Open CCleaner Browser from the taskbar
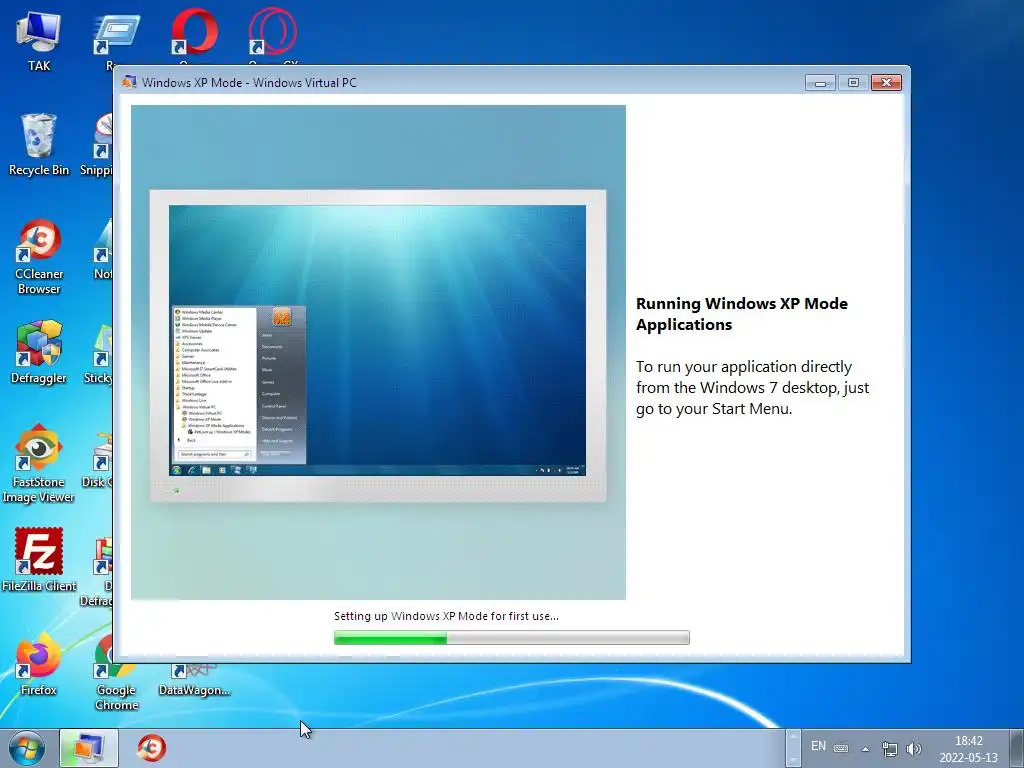 click(x=152, y=748)
